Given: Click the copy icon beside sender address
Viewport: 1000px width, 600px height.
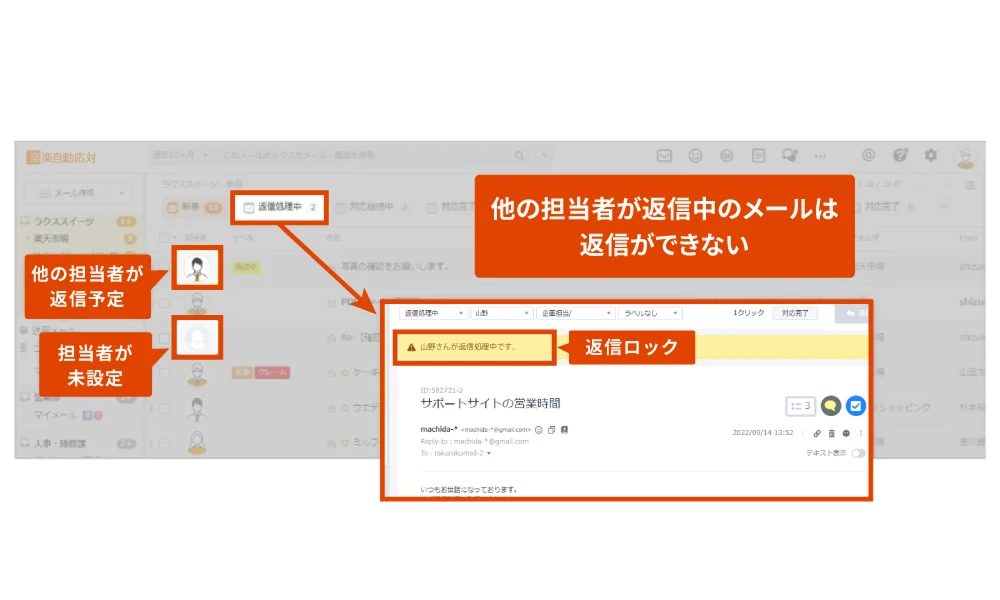Looking at the screenshot, I should pyautogui.click(x=552, y=430).
